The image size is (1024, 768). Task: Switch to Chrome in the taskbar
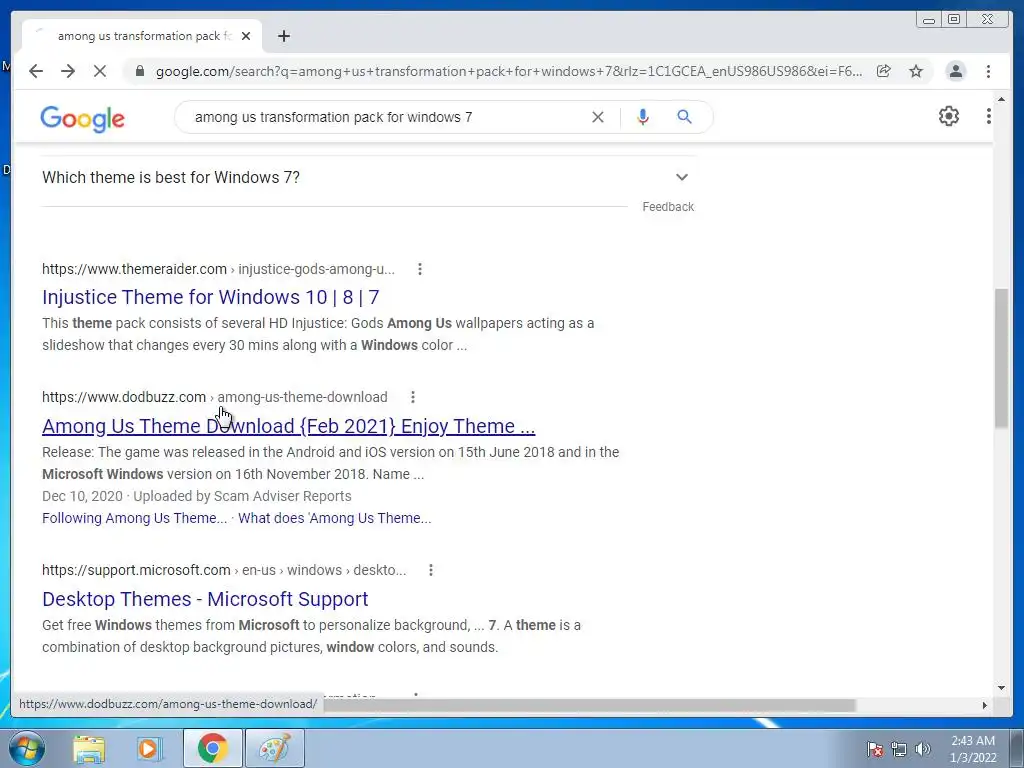point(212,748)
